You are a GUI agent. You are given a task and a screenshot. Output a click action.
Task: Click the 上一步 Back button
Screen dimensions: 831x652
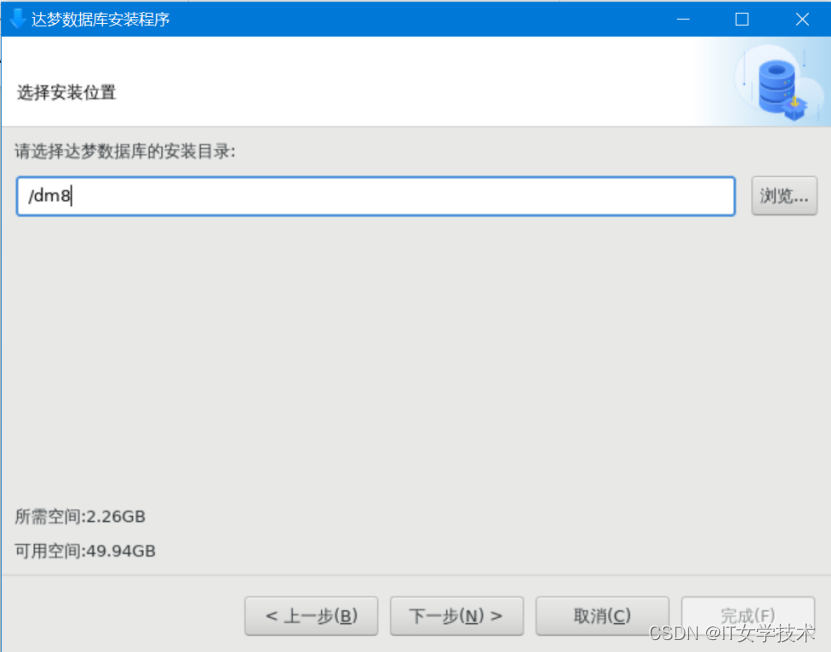click(x=311, y=616)
